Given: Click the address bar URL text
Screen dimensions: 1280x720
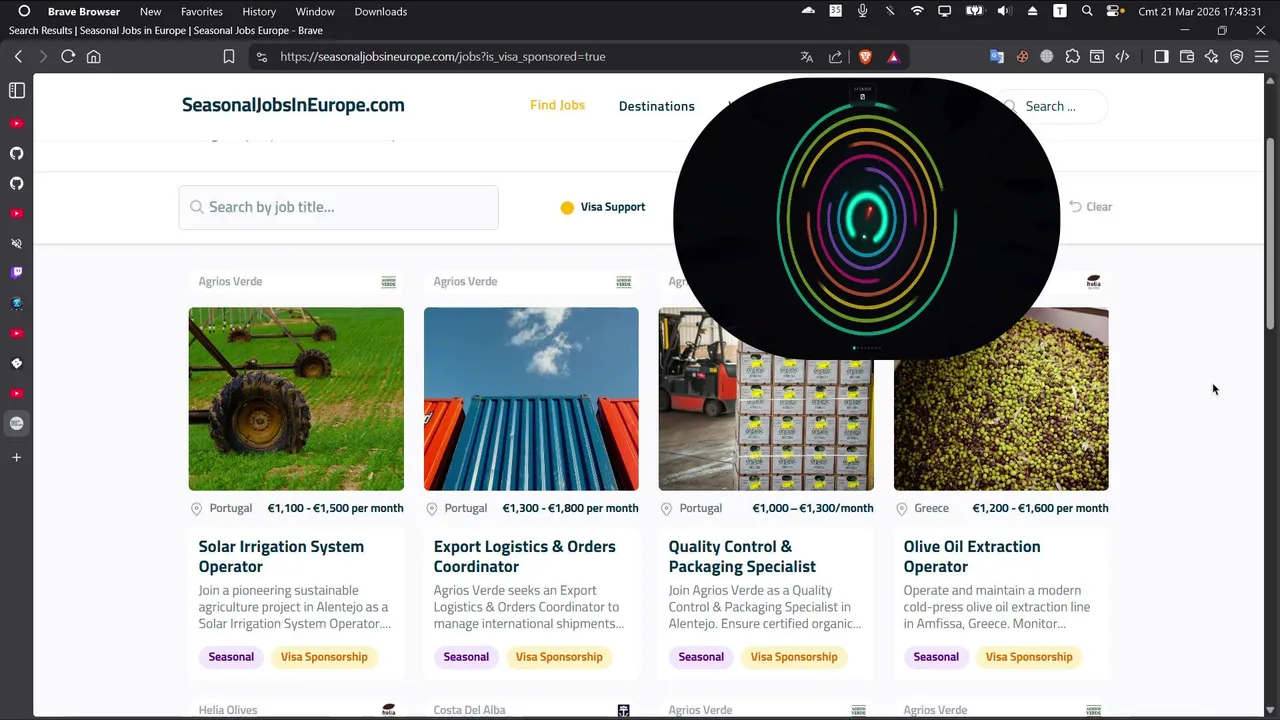Looking at the screenshot, I should 443,57.
